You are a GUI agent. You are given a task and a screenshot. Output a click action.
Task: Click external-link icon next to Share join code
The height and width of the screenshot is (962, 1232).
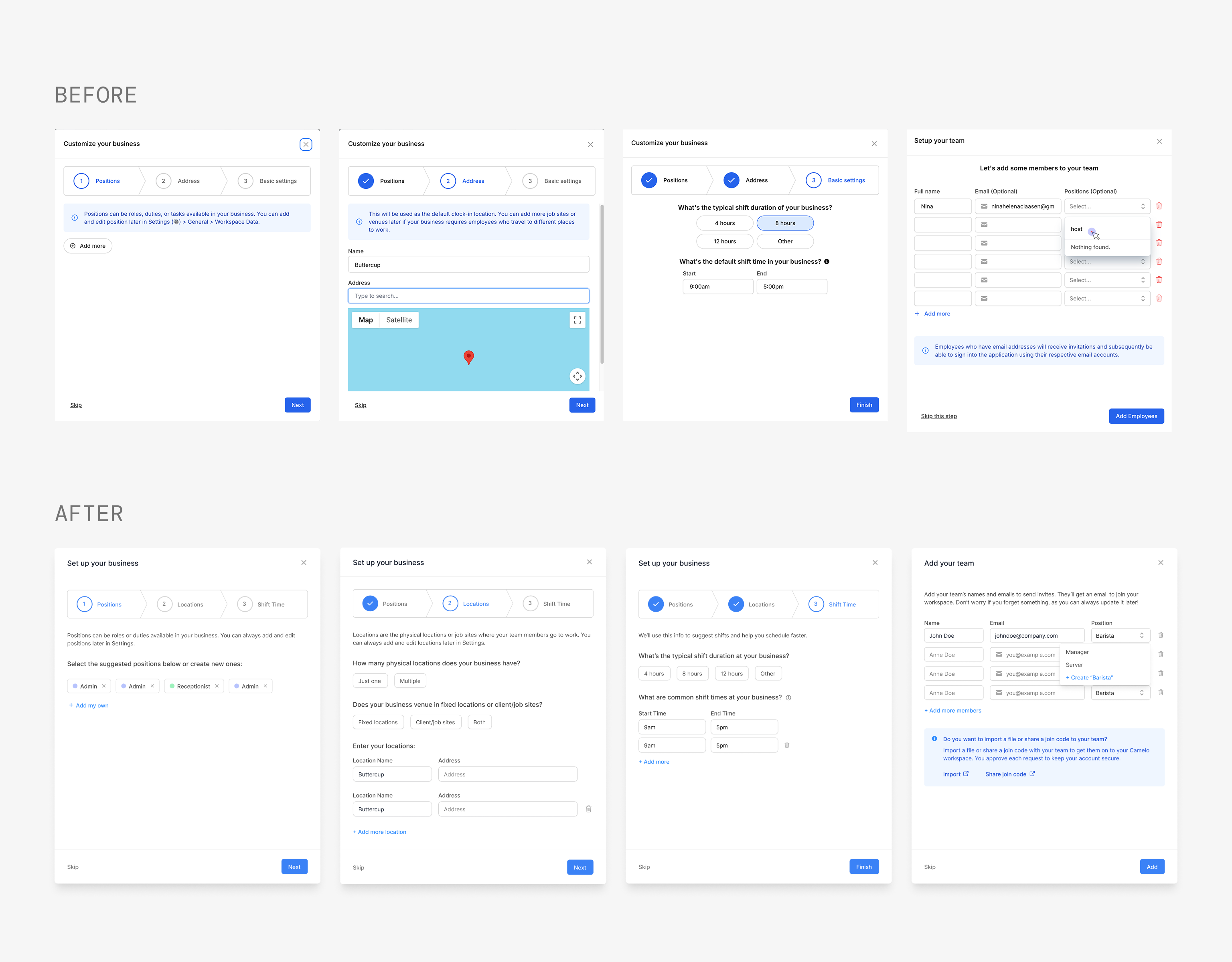[1032, 774]
